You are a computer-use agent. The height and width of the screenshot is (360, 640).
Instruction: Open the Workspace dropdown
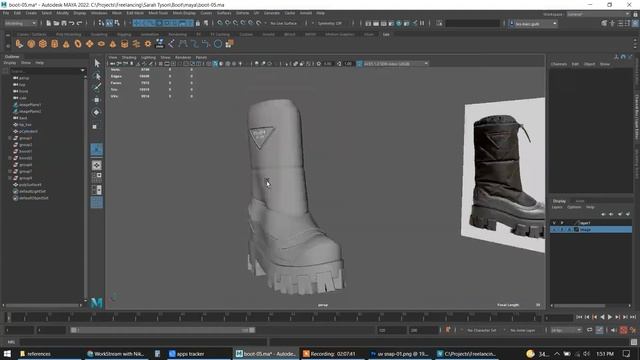coord(598,14)
